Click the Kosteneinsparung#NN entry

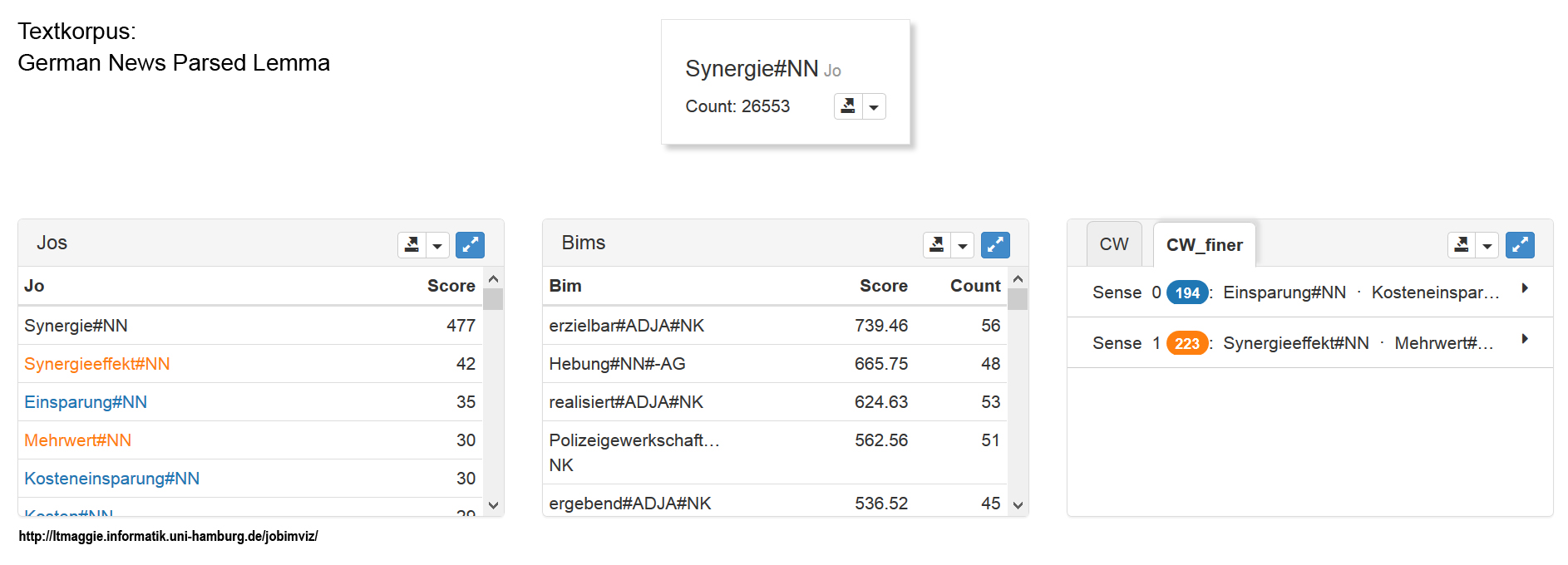pos(112,479)
